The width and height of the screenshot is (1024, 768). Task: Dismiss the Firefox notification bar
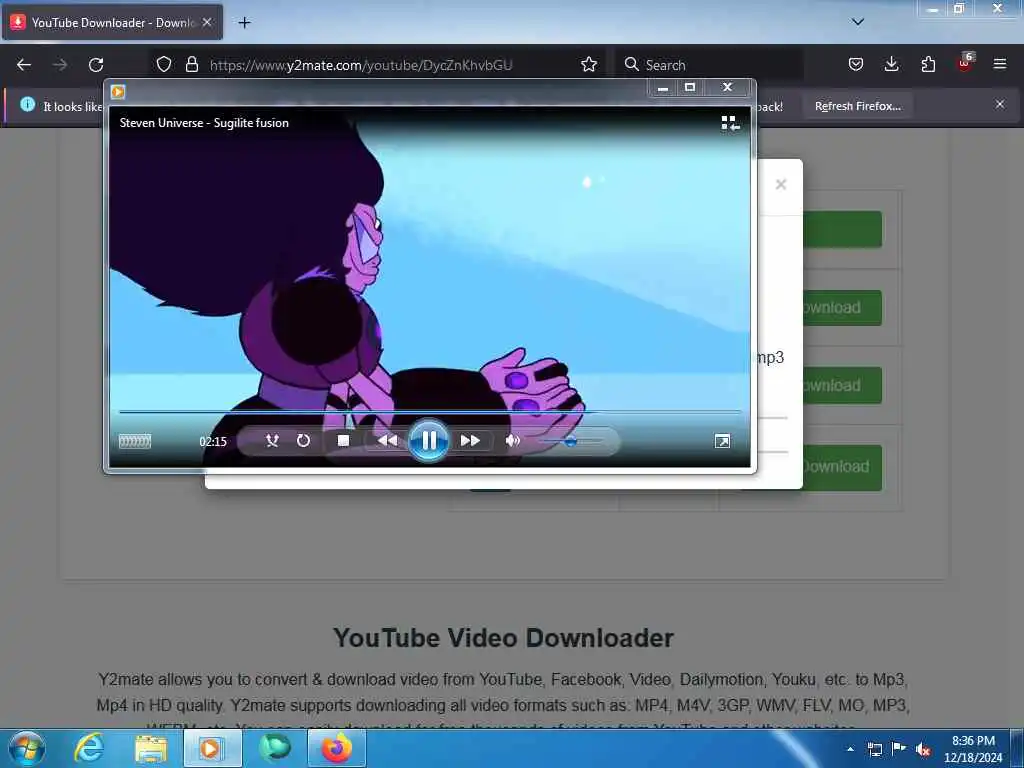1000,104
